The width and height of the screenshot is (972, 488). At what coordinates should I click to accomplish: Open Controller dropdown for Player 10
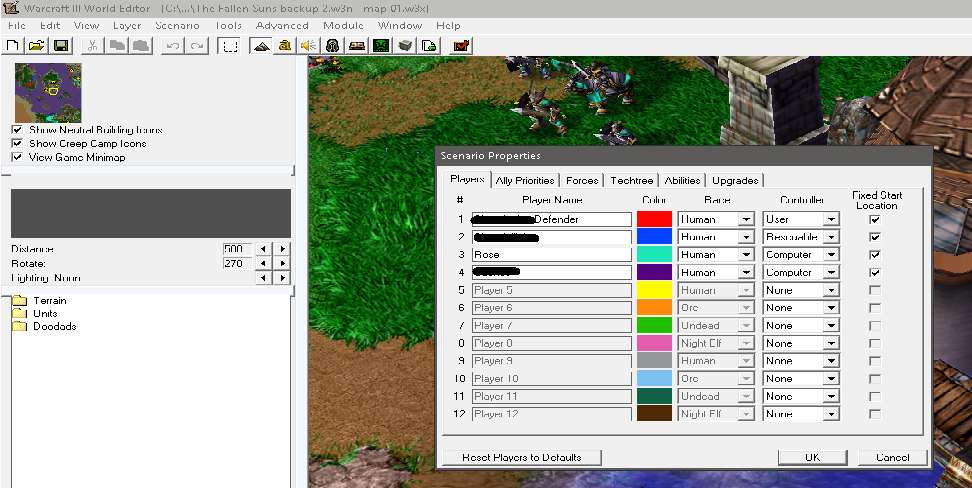[x=831, y=378]
